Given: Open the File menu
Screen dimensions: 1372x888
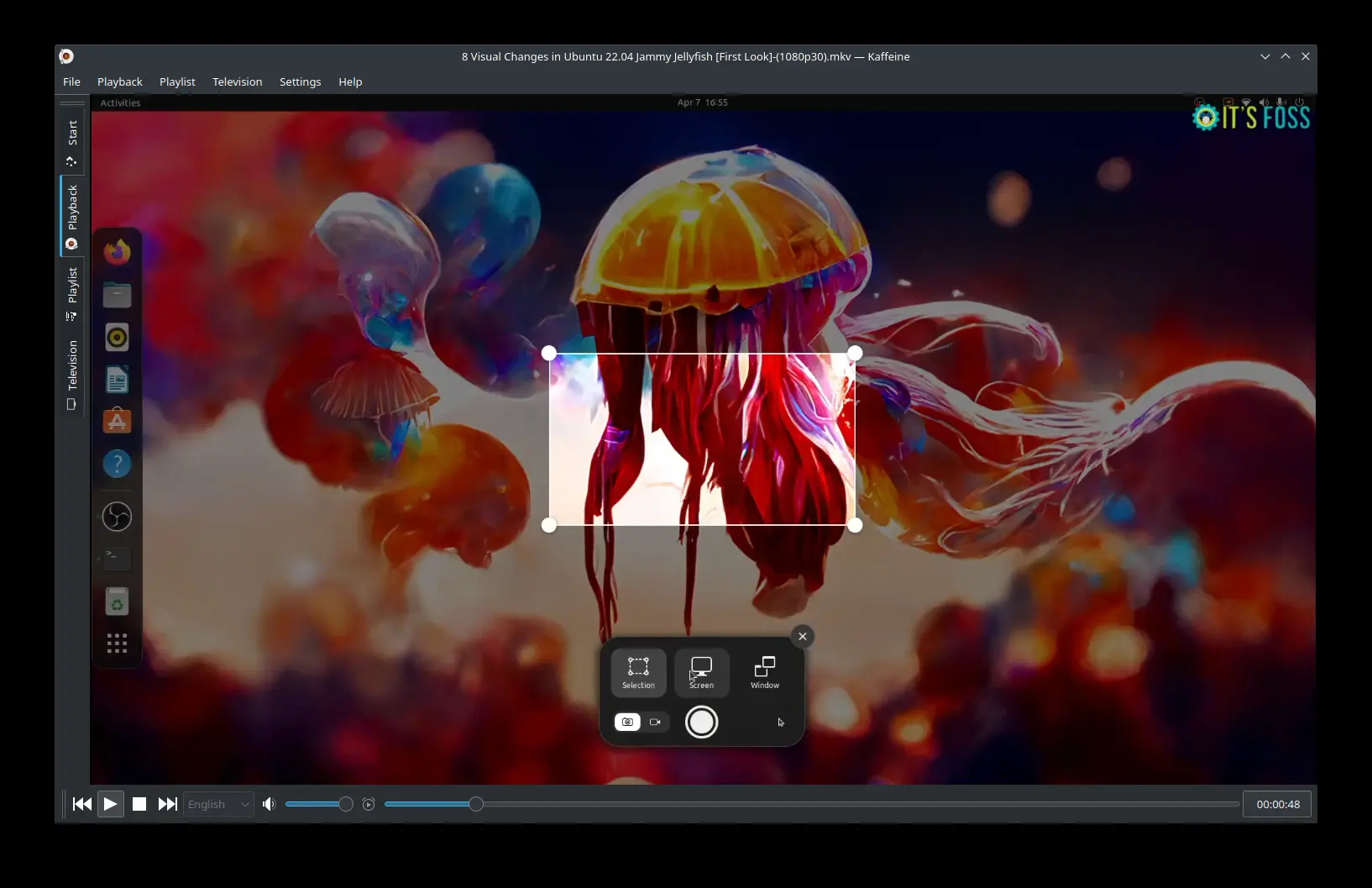Looking at the screenshot, I should (x=71, y=81).
